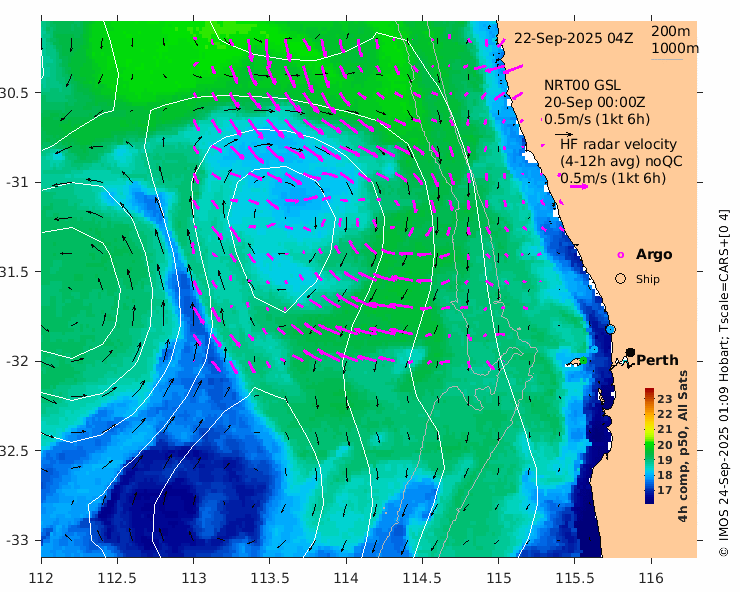Click the 30.5 latitude axis label
740x592 pixels.
[14, 93]
